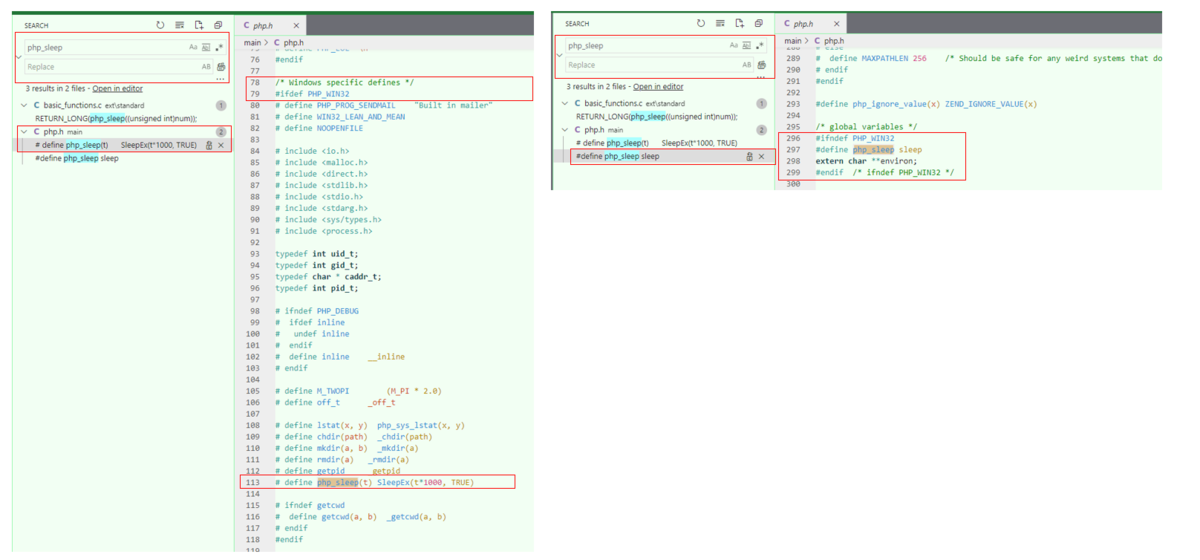Screen dimensions: 1200x560
Task: Collapse the replace field toggle in left window
Action: point(18,57)
